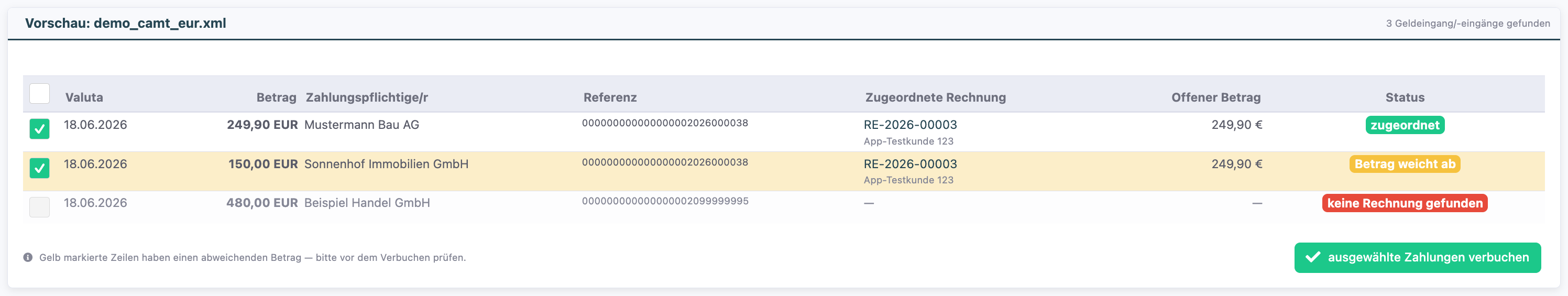This screenshot has width=1568, height=296.
Task: Click the 'Betrag weicht ab' status badge
Action: 1405,164
